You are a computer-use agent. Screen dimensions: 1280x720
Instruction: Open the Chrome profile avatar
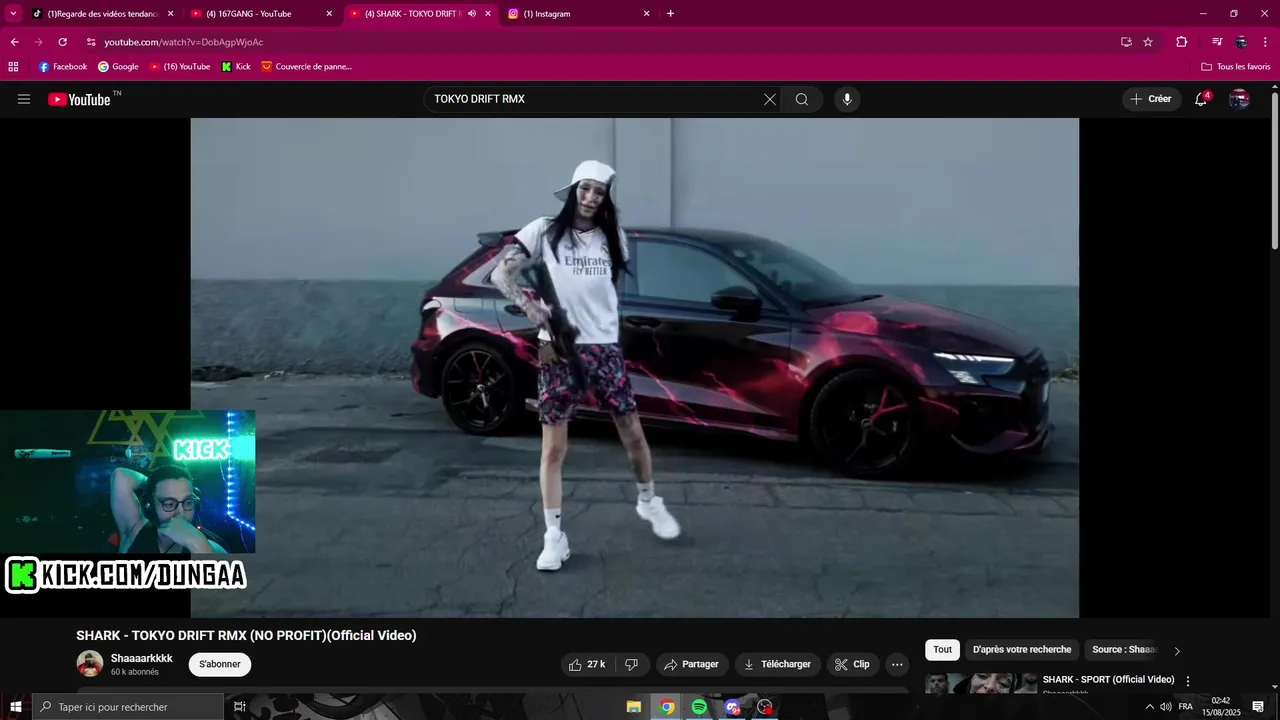1241,42
